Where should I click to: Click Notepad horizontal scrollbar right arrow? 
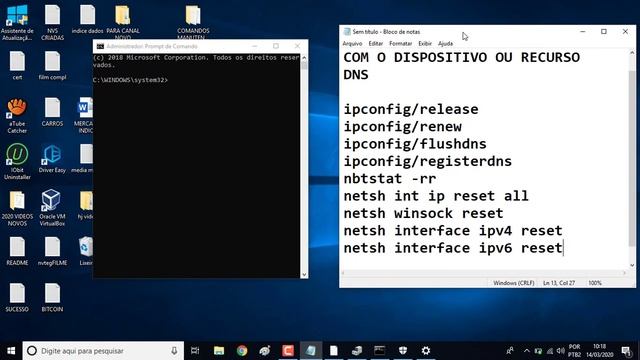(624, 273)
